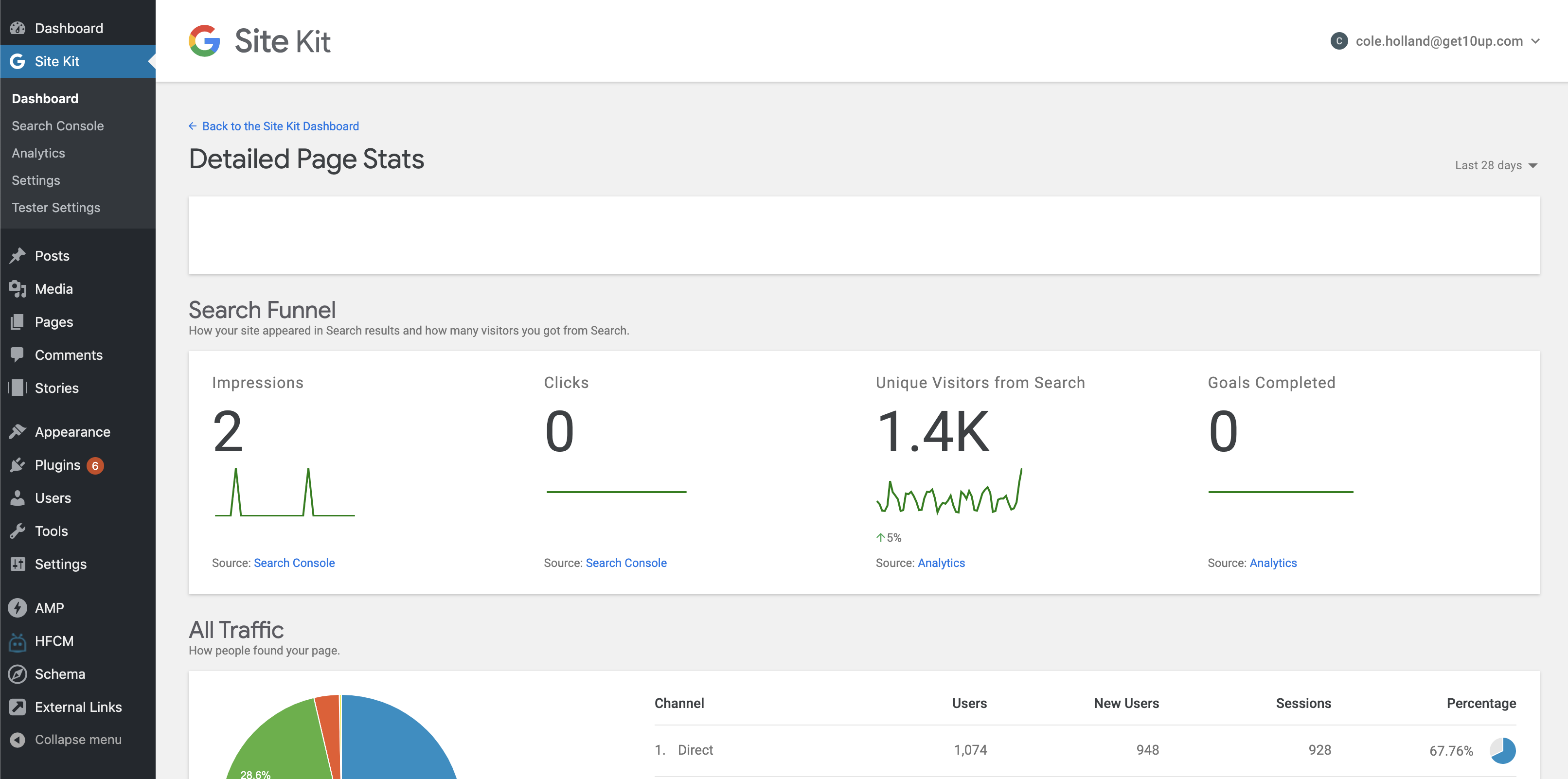Click the 67.76% percentage value
This screenshot has width=1568, height=779.
click(1451, 751)
